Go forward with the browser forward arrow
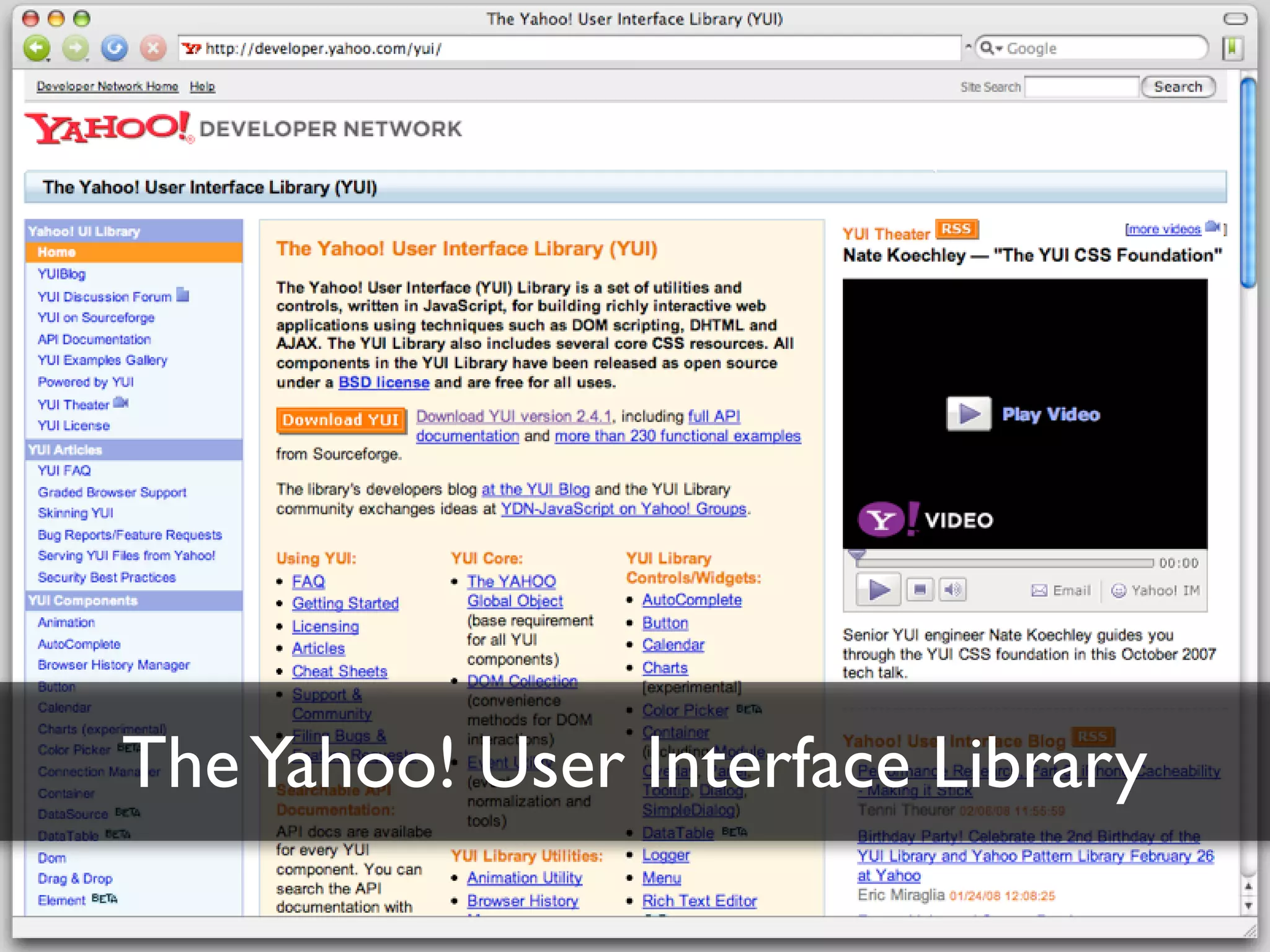This screenshot has height=952, width=1270. 76,48
